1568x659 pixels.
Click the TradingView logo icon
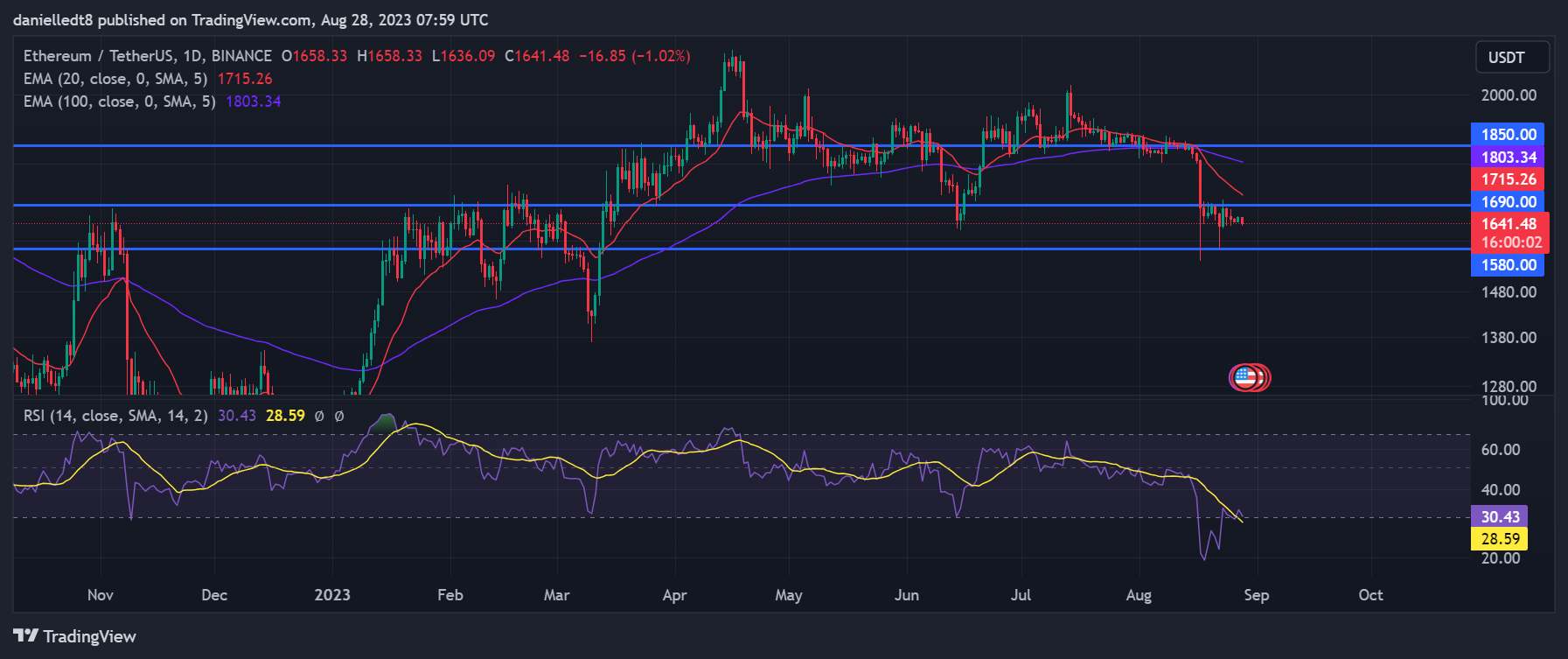pyautogui.click(x=25, y=636)
